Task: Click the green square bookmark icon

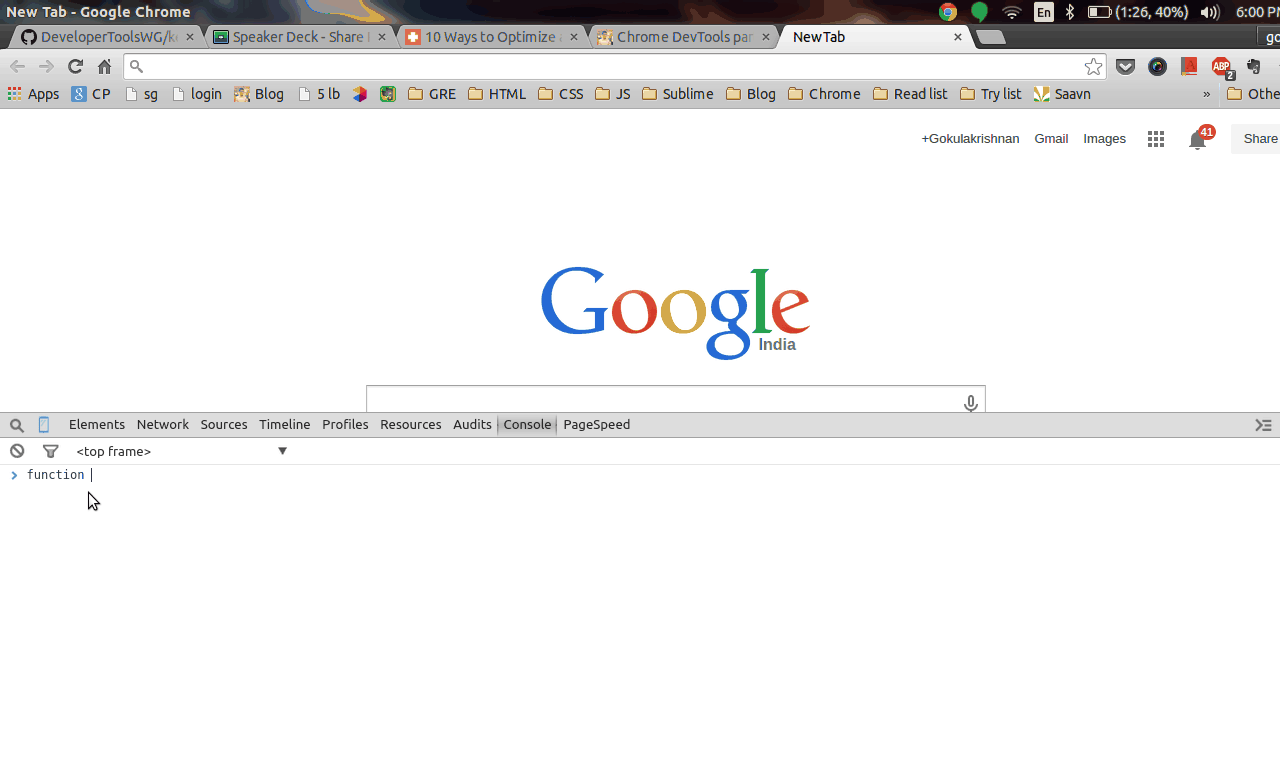Action: coord(388,94)
